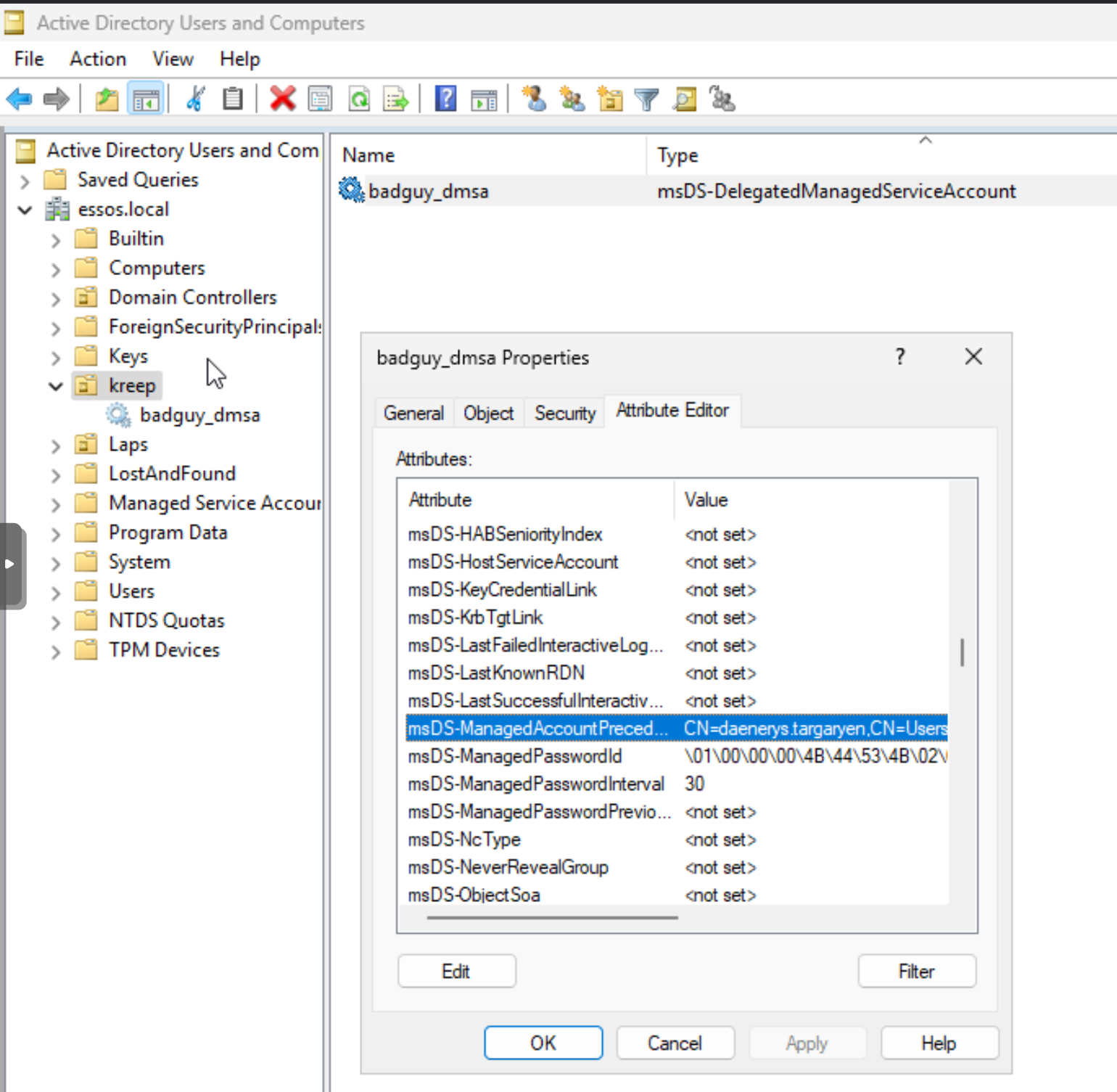Select the msDS-ManagedPasswordInterval attribute row
The height and width of the screenshot is (1092, 1117).
coord(535,784)
